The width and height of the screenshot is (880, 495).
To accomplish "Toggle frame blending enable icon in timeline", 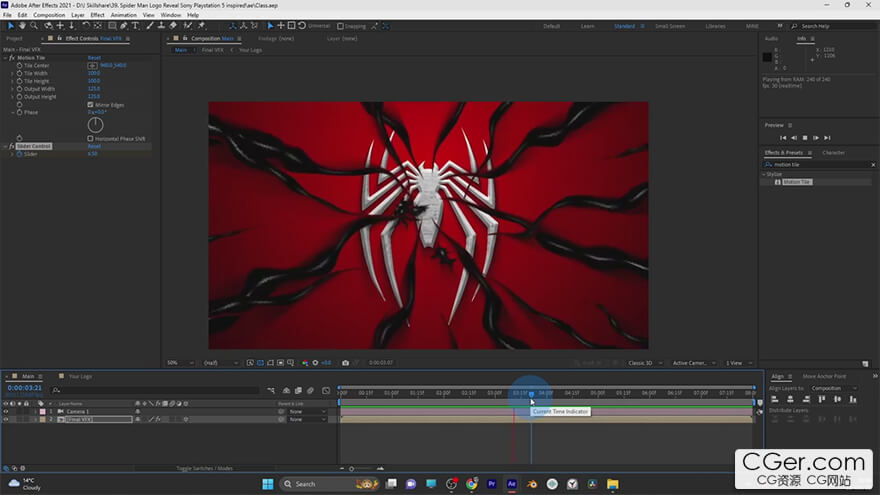I will (x=299, y=391).
